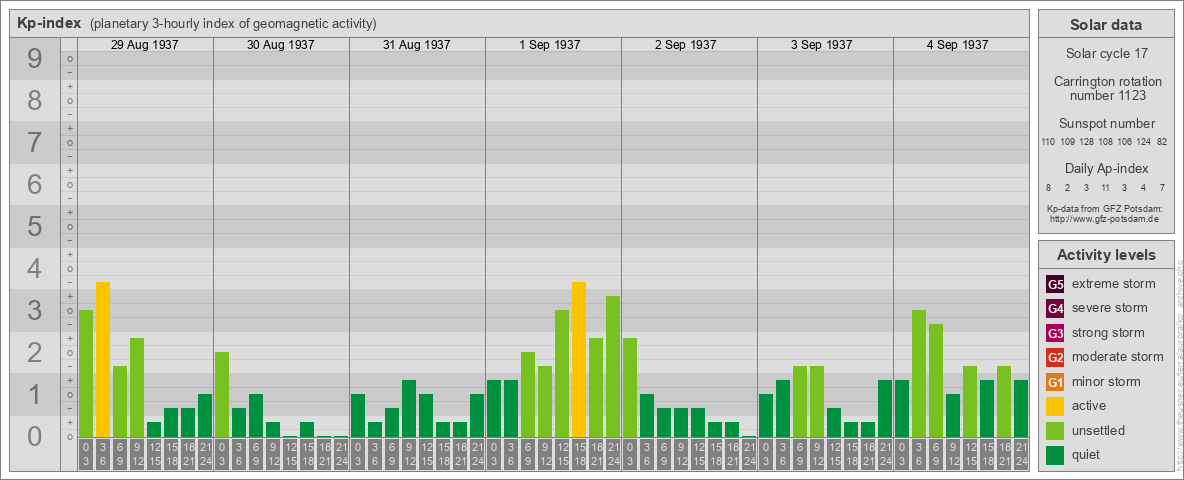This screenshot has height=480, width=1184.
Task: Click the '4 Sep 1937' date header
Action: click(957, 45)
